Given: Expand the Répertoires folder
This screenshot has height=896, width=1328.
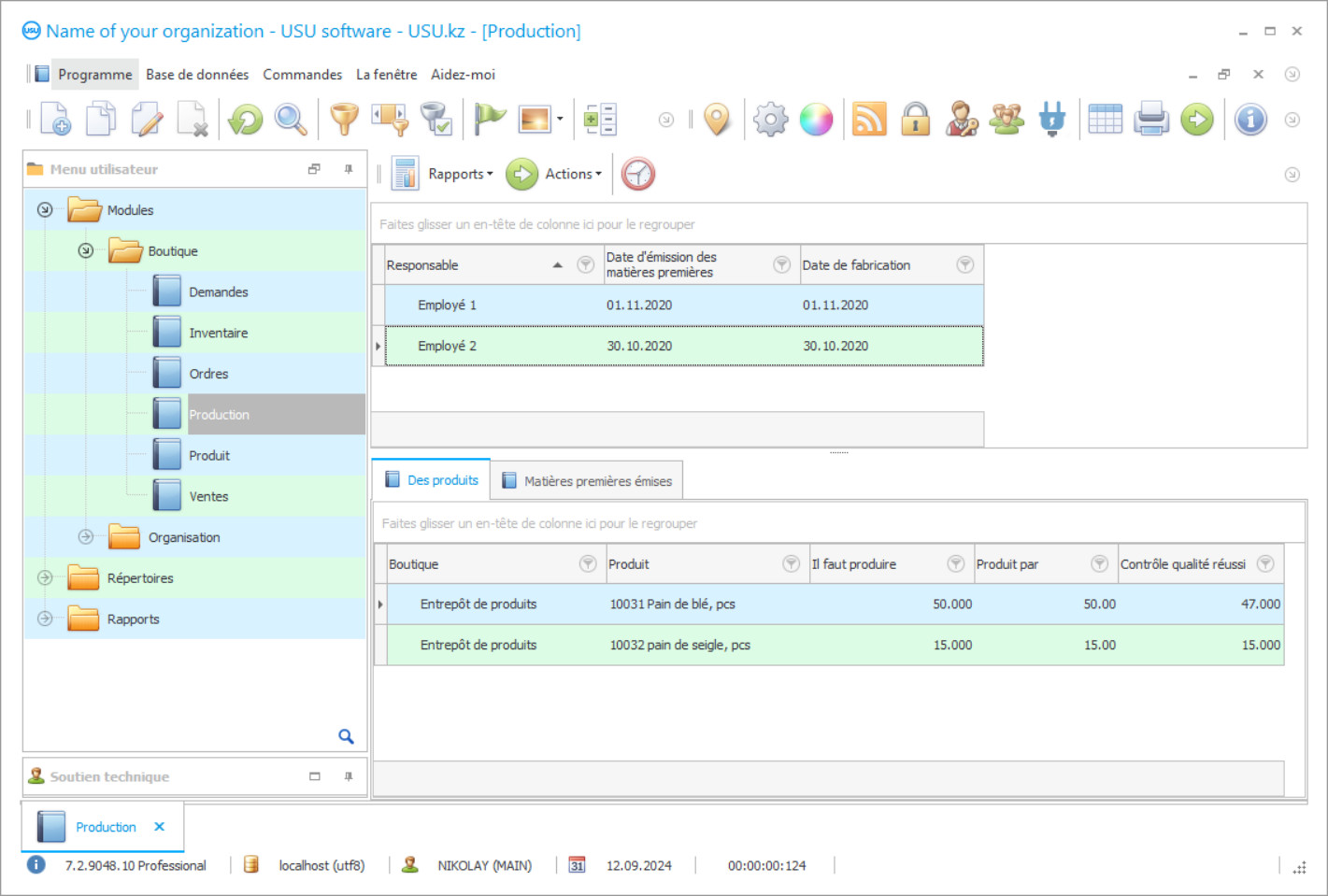Looking at the screenshot, I should tap(45, 577).
